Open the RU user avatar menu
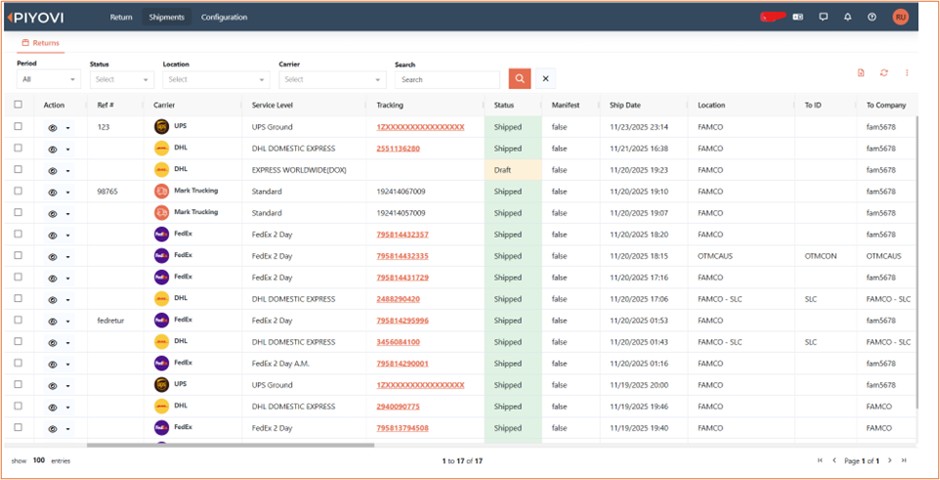940x480 pixels. [900, 17]
